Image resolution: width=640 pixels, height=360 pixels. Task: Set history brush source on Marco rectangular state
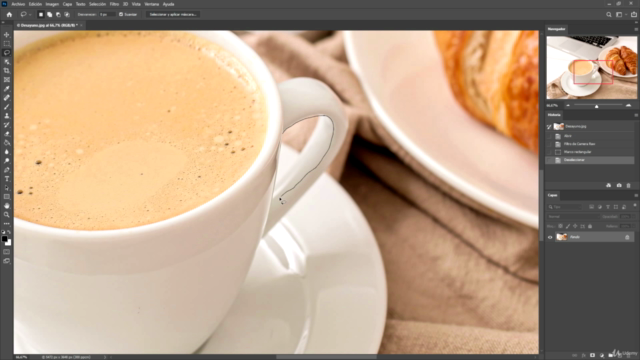point(549,152)
